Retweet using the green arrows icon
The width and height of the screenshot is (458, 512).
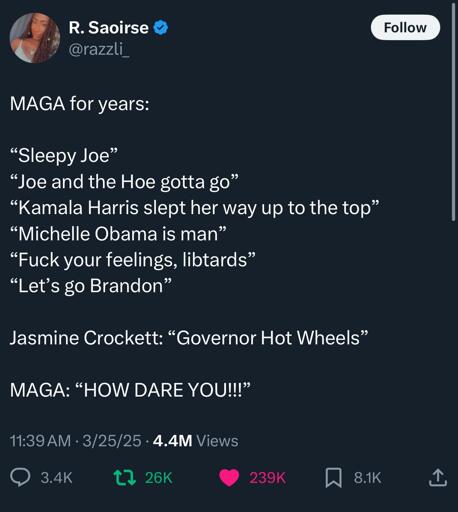125,477
